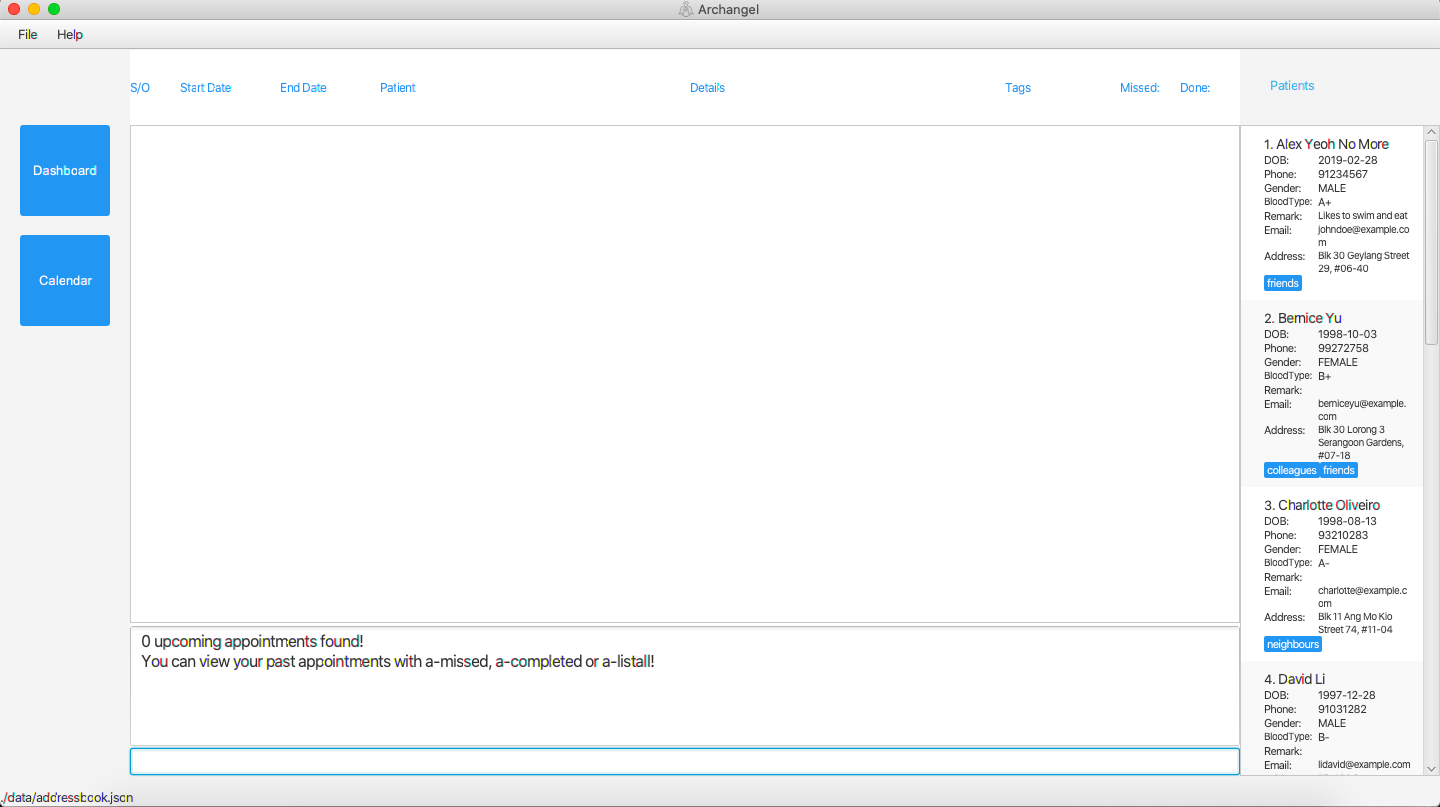The height and width of the screenshot is (807, 1440).
Task: Click email charlotte@example.com
Action: 1363,597
